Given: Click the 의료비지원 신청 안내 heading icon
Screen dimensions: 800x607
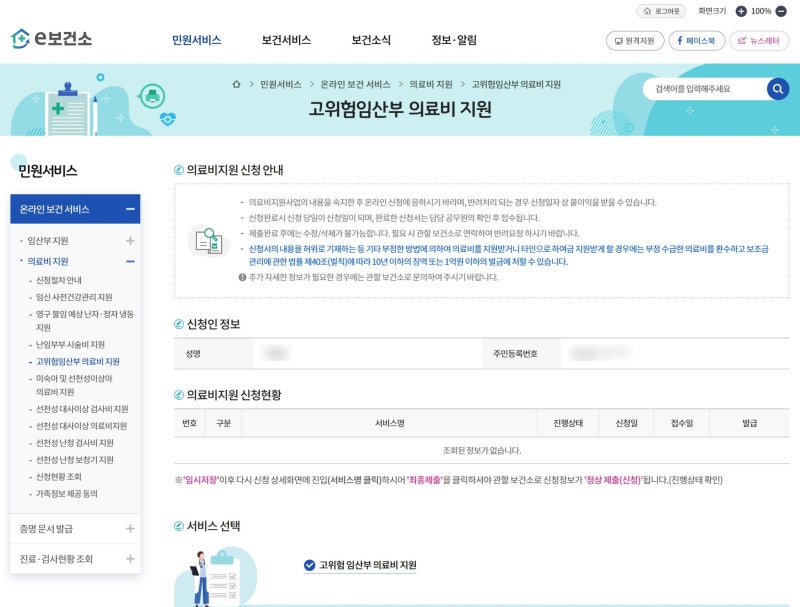Looking at the screenshot, I should [179, 170].
